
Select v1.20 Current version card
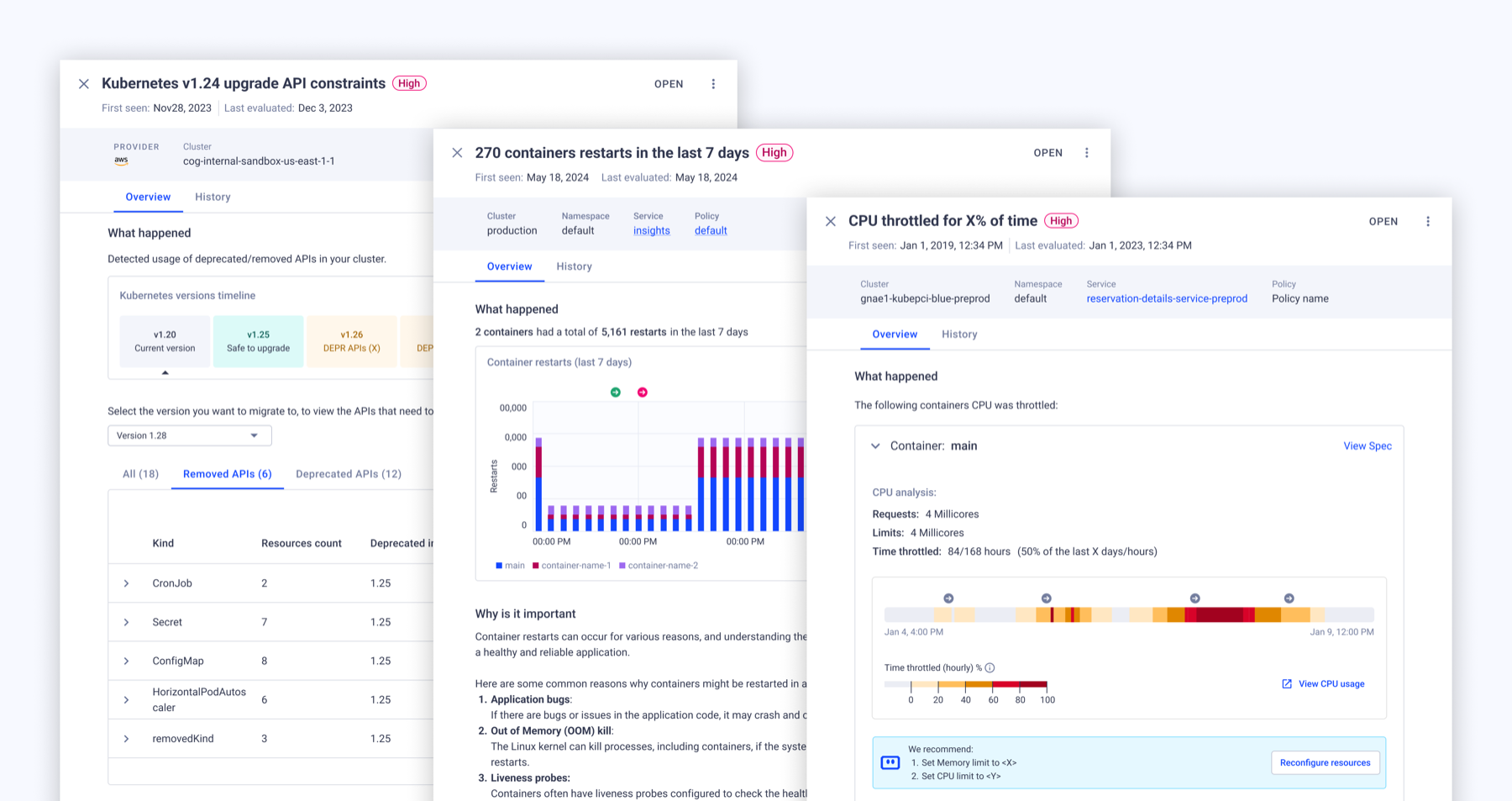click(165, 341)
